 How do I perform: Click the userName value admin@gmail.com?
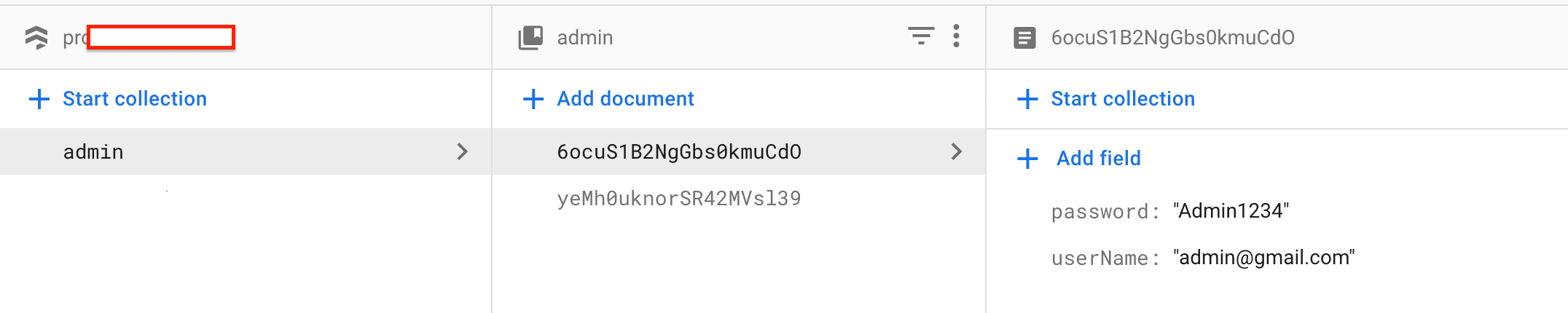pyautogui.click(x=1263, y=258)
